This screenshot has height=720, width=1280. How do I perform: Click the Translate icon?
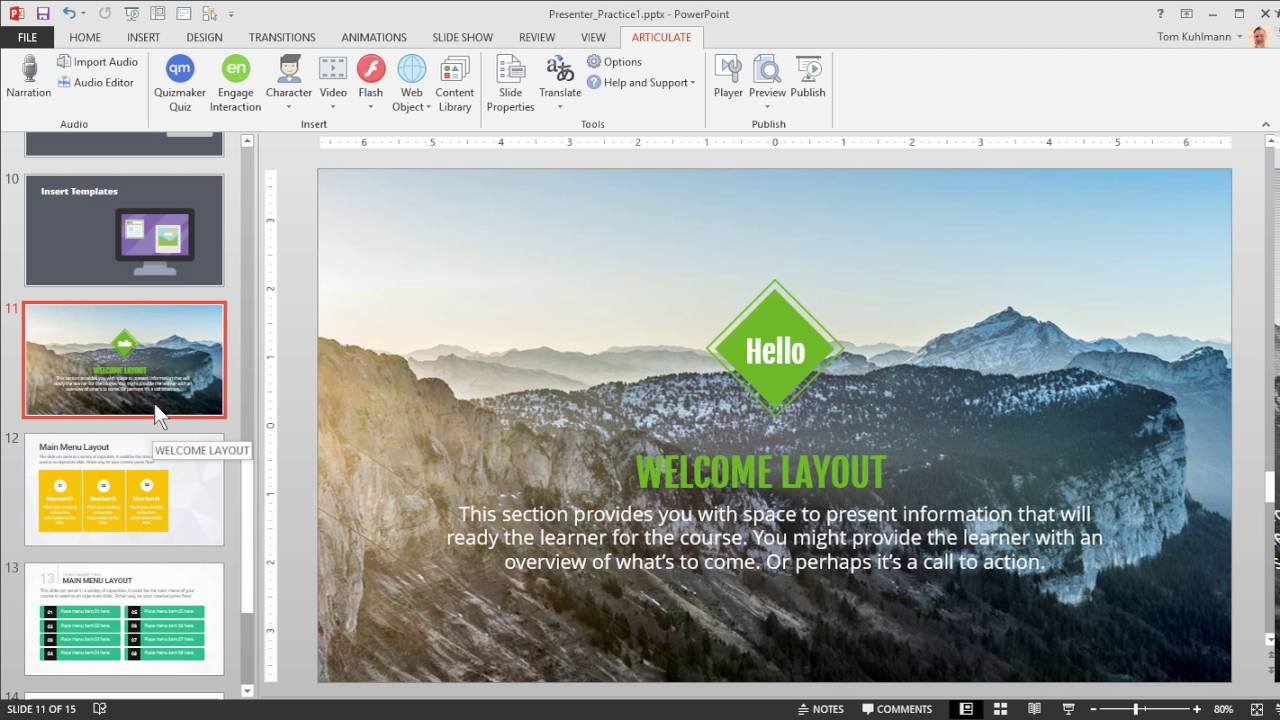[560, 68]
